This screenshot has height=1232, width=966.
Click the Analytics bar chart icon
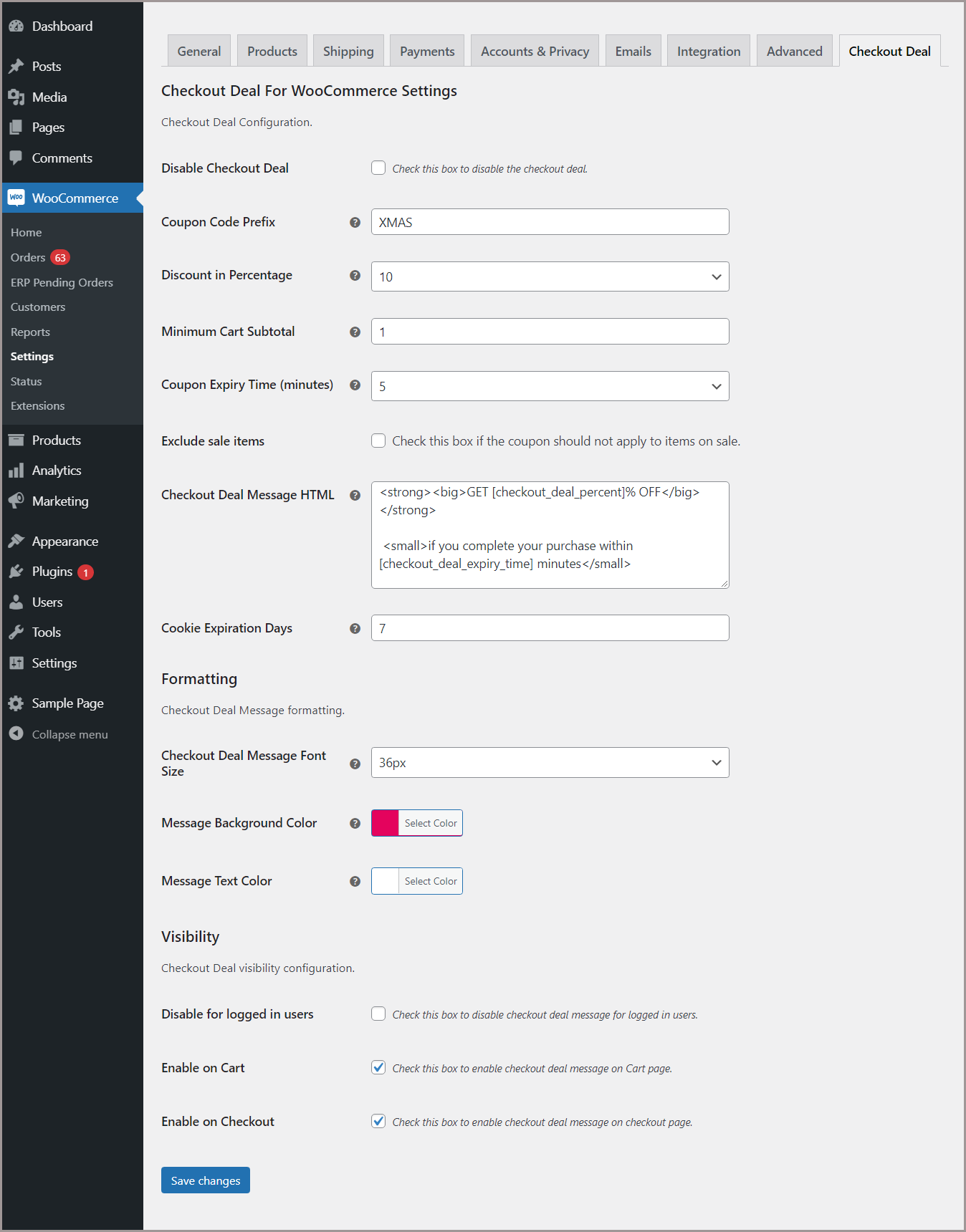coord(16,471)
